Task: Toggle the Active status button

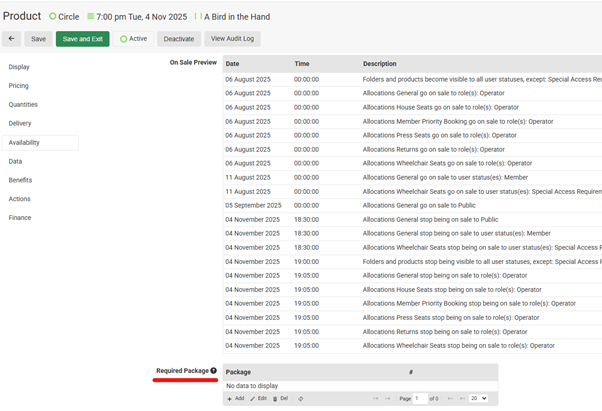Action: coord(133,39)
